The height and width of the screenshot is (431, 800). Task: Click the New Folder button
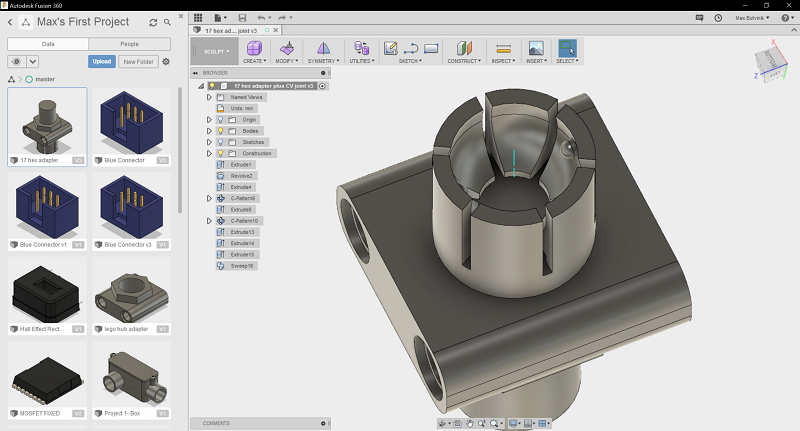[137, 62]
